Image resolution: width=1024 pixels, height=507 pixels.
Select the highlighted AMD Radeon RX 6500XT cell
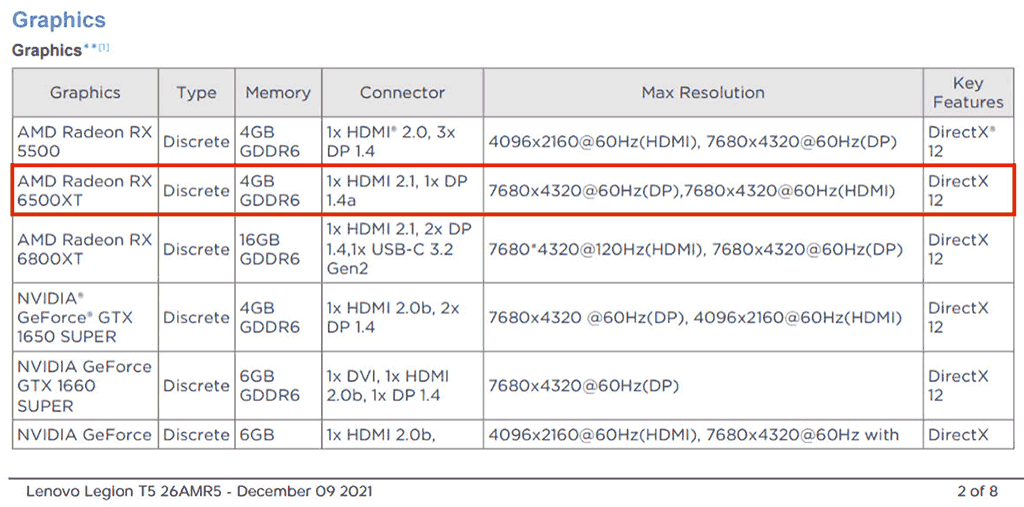point(86,190)
